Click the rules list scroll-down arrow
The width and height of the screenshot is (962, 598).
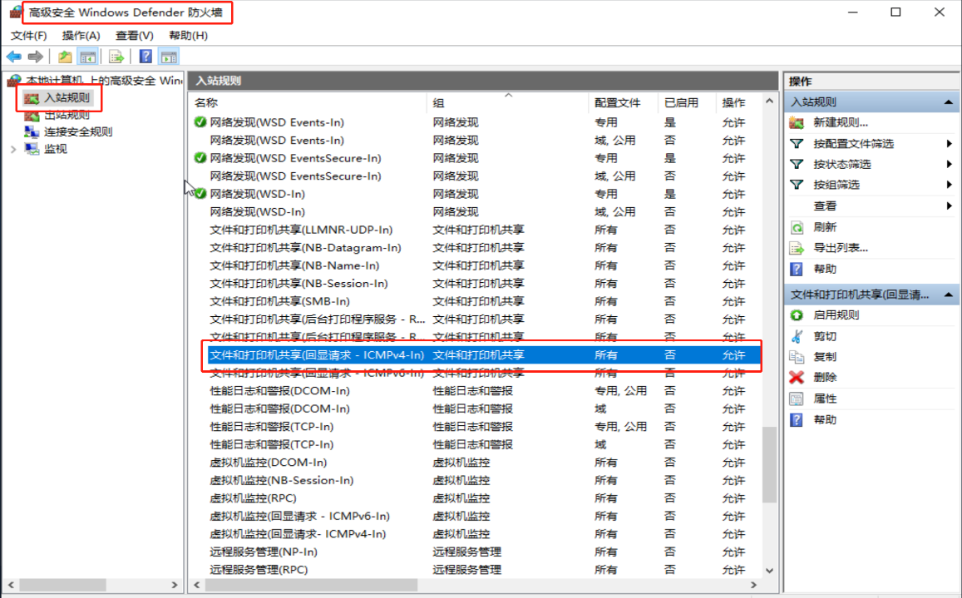[x=769, y=571]
